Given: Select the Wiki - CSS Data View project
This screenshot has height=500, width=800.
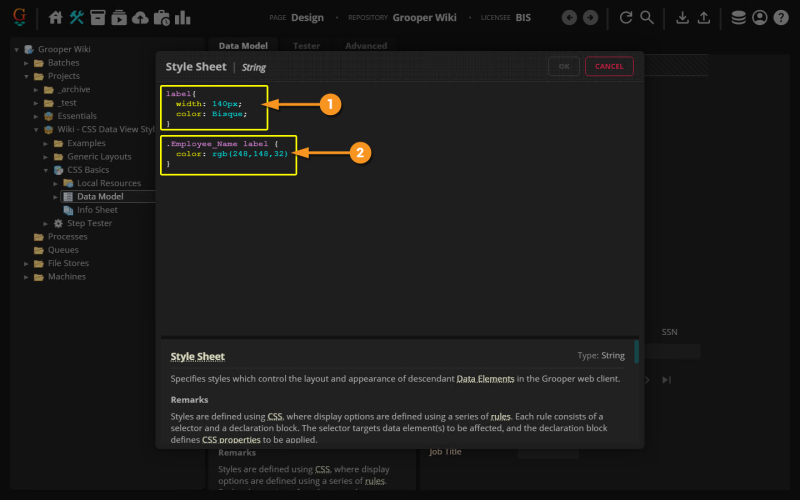Looking at the screenshot, I should 105,129.
